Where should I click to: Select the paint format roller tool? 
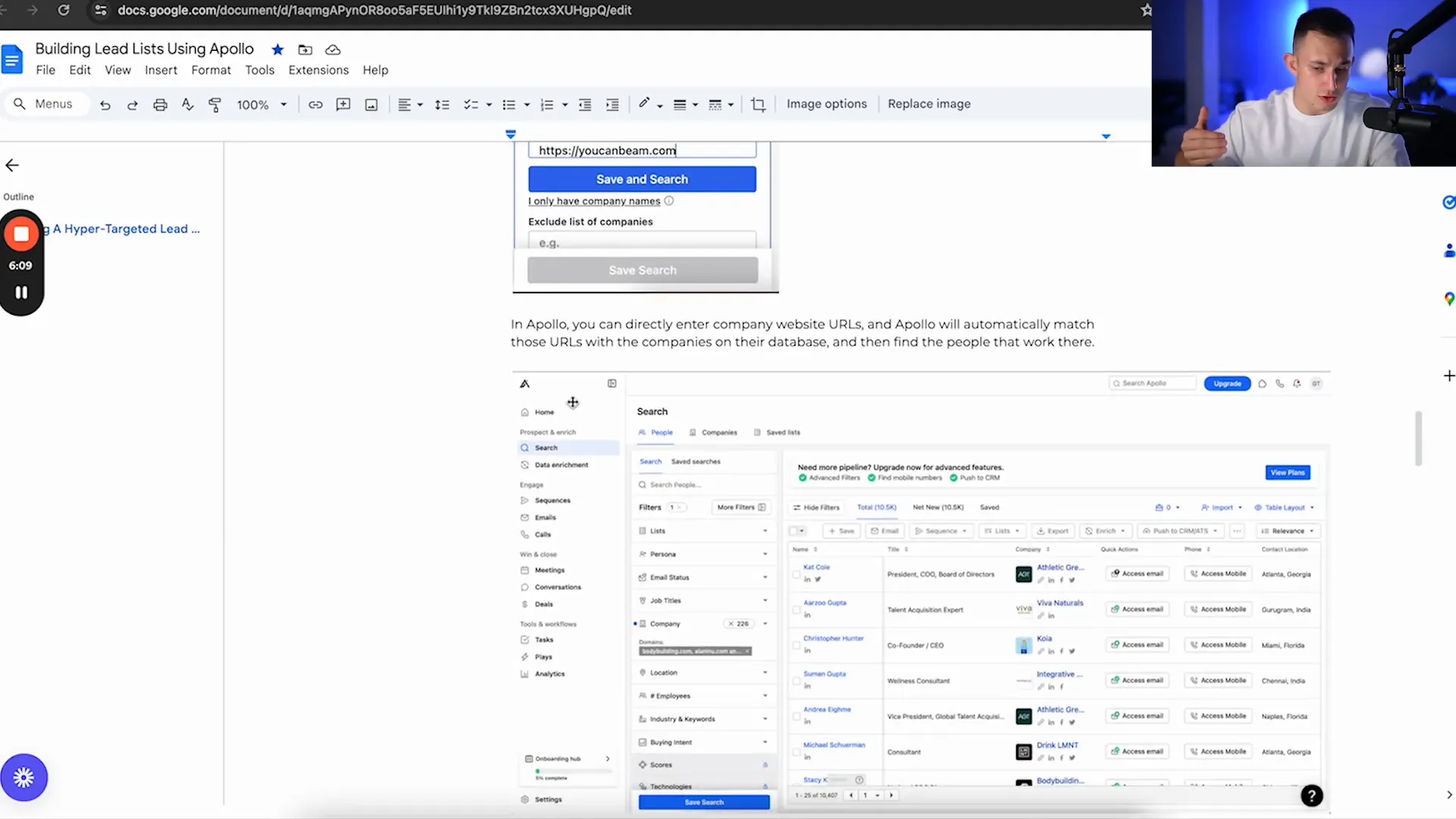(x=215, y=105)
